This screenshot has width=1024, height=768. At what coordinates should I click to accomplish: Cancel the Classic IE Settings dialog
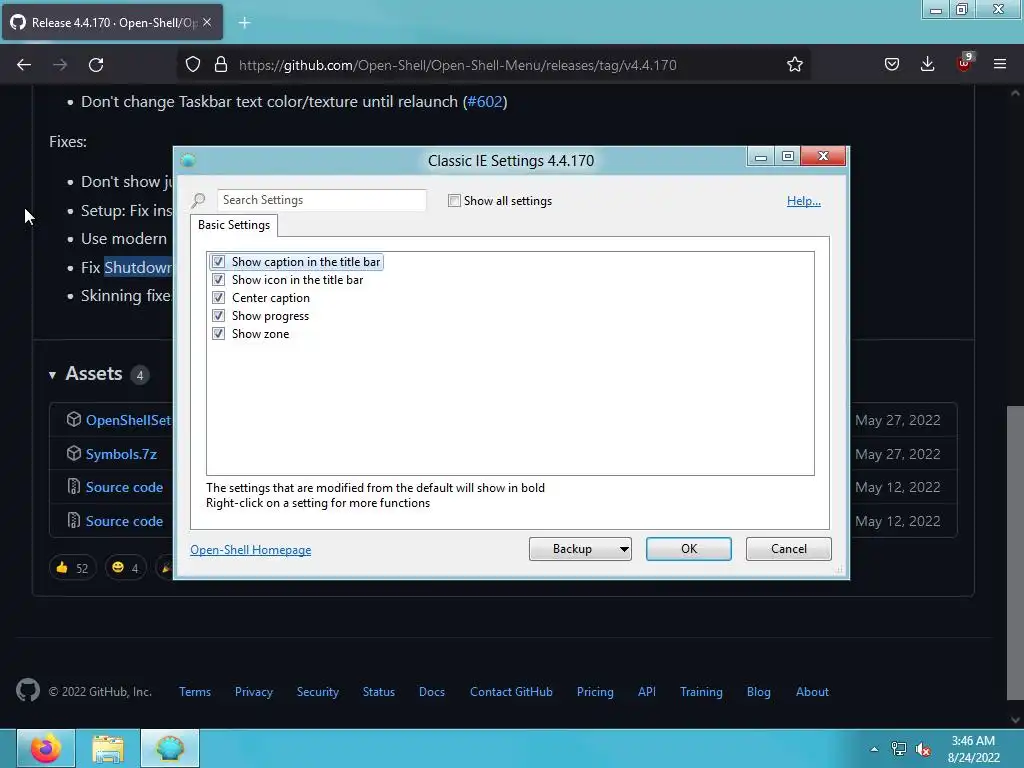(788, 549)
